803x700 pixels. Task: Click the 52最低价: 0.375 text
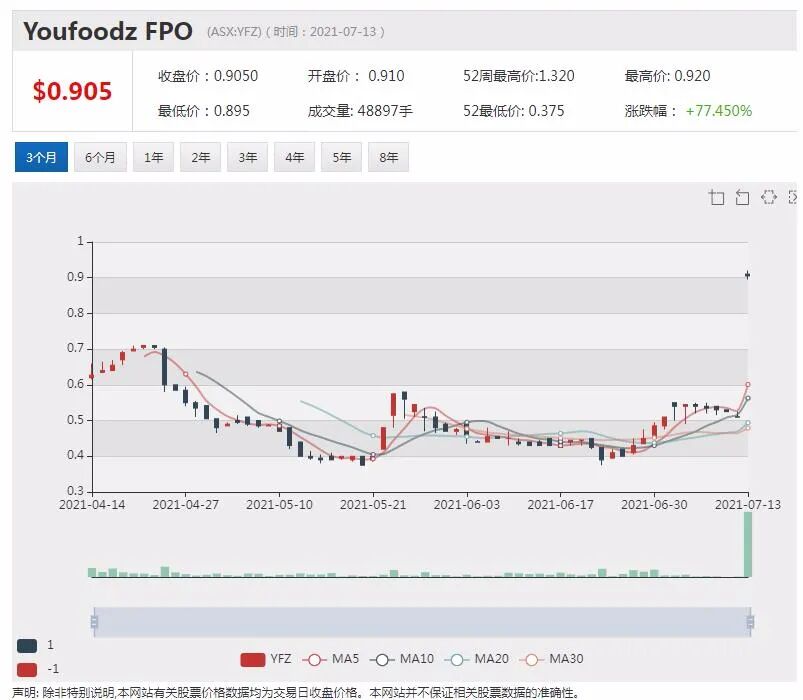[x=514, y=111]
